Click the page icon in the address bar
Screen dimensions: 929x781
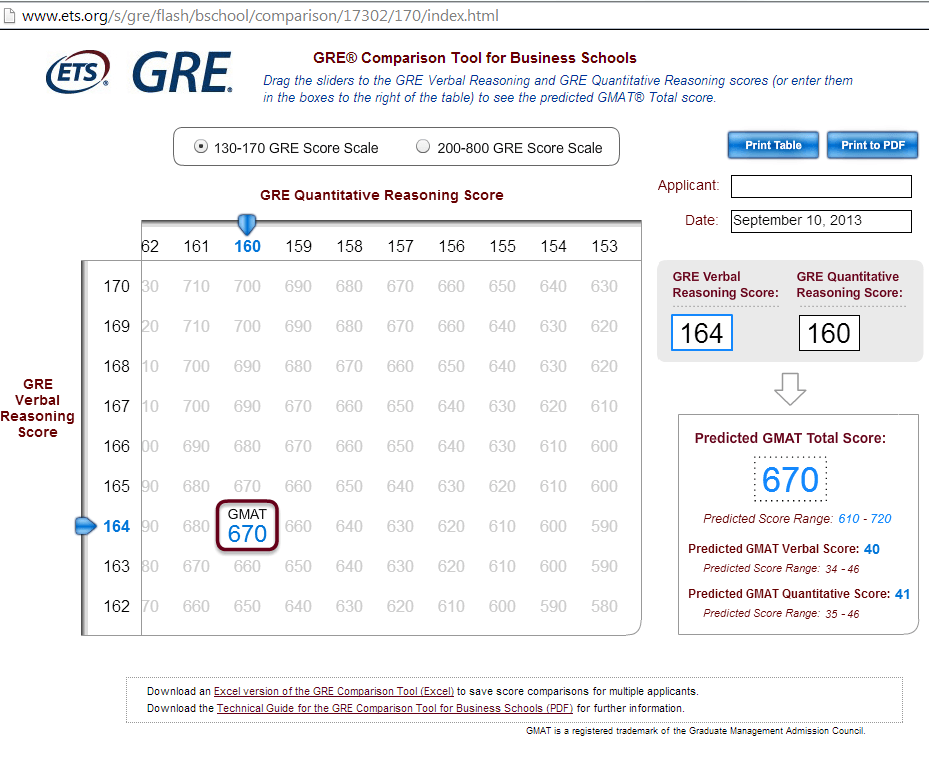pyautogui.click(x=12, y=15)
